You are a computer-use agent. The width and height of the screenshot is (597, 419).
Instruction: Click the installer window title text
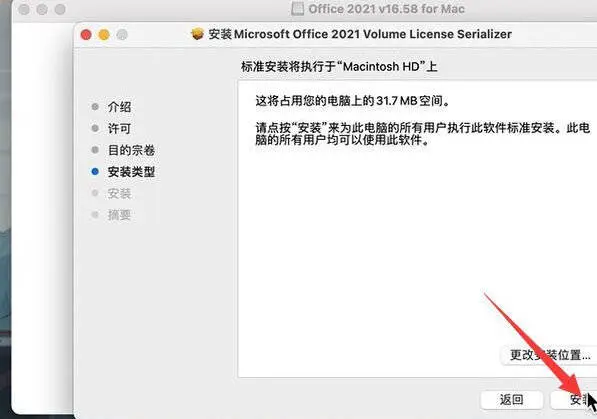(360, 34)
